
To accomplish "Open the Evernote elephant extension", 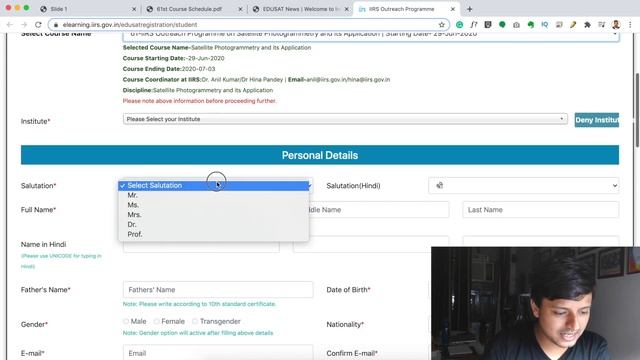I will (x=531, y=25).
